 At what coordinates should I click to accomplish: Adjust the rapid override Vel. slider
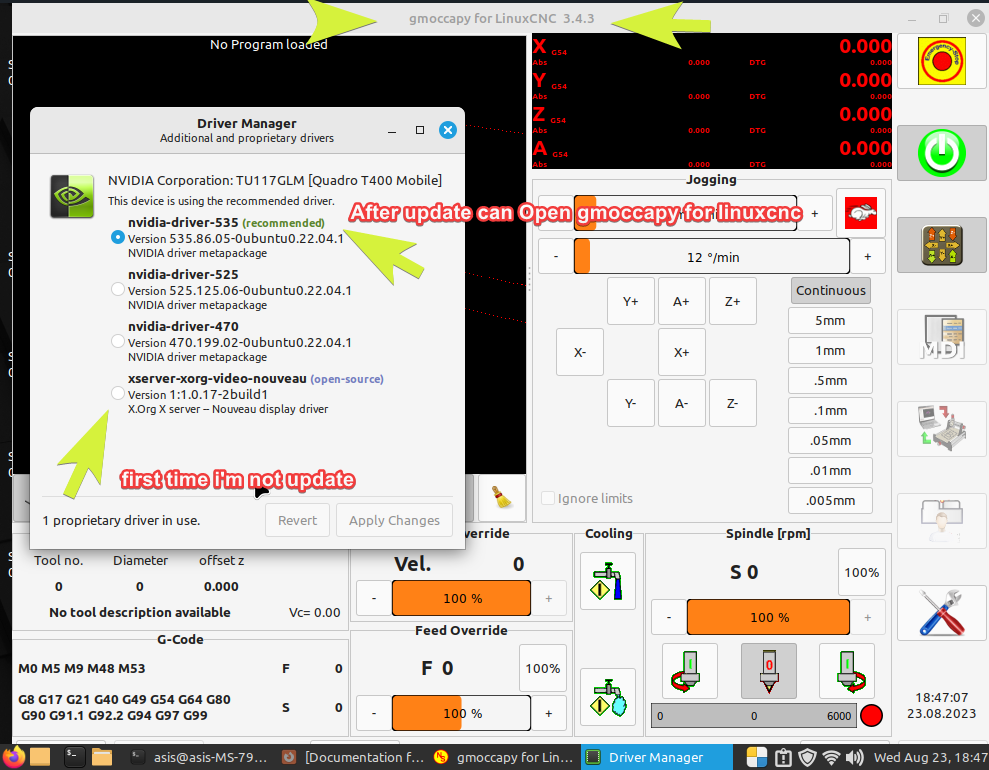point(461,598)
